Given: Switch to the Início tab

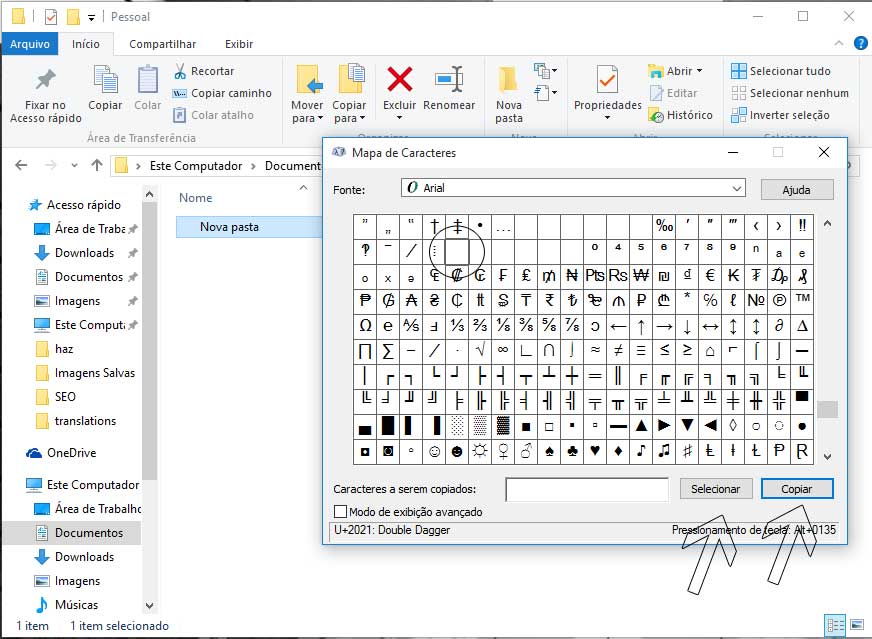Looking at the screenshot, I should 86,44.
